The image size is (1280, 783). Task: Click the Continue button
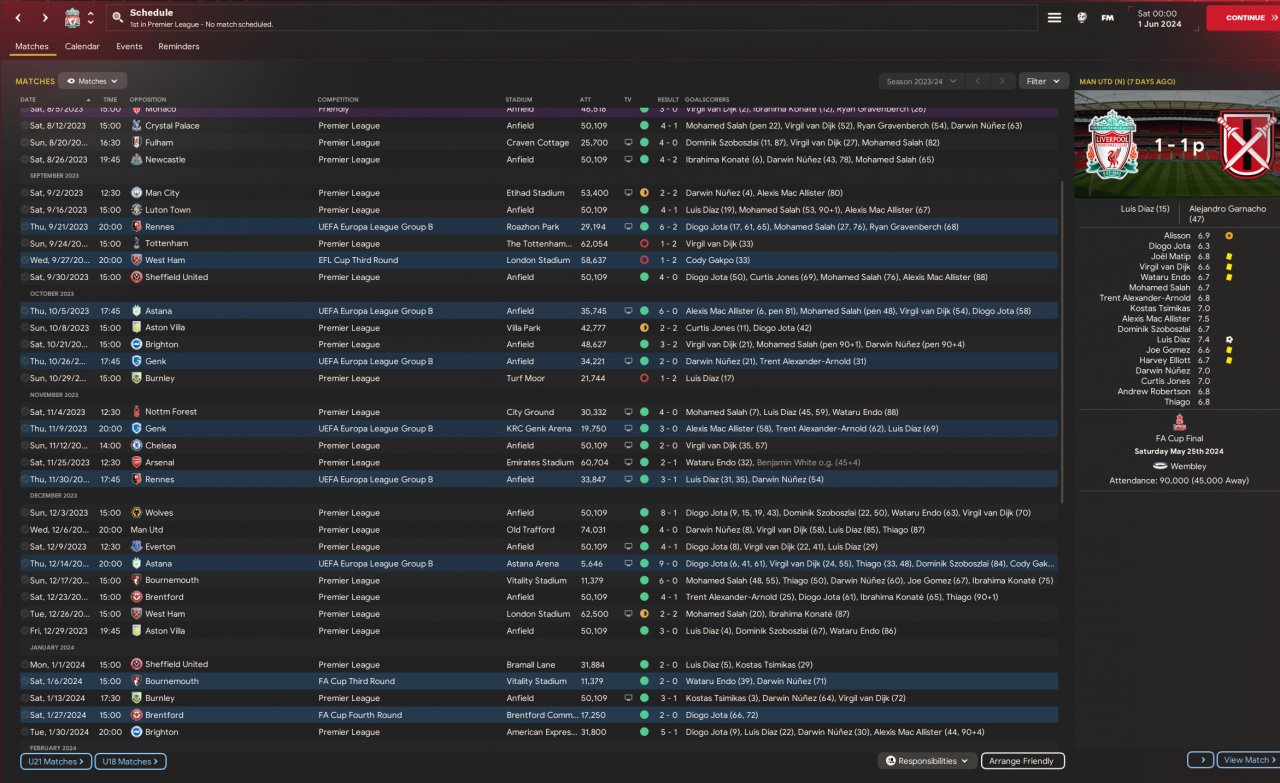pyautogui.click(x=1243, y=18)
